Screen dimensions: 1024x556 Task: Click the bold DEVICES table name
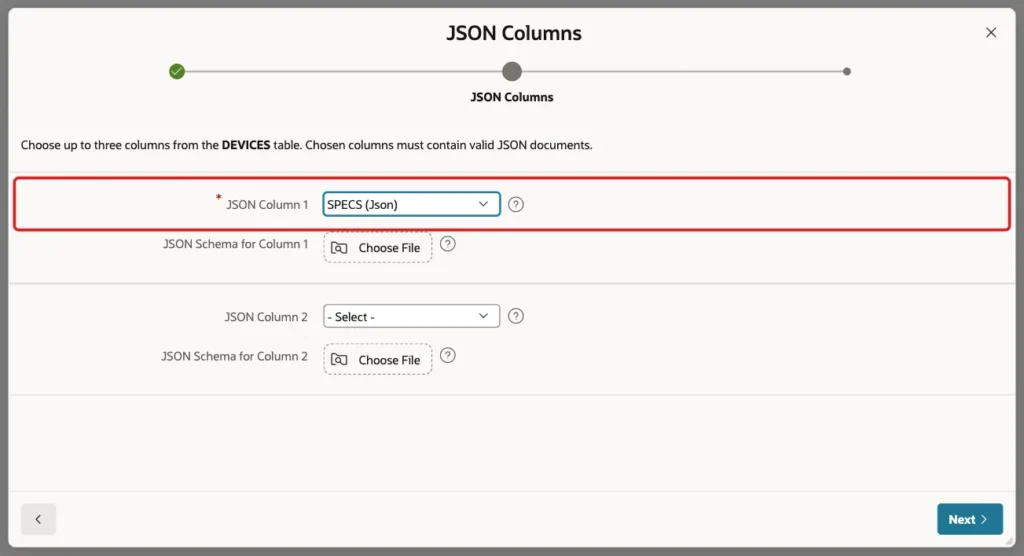click(x=246, y=145)
